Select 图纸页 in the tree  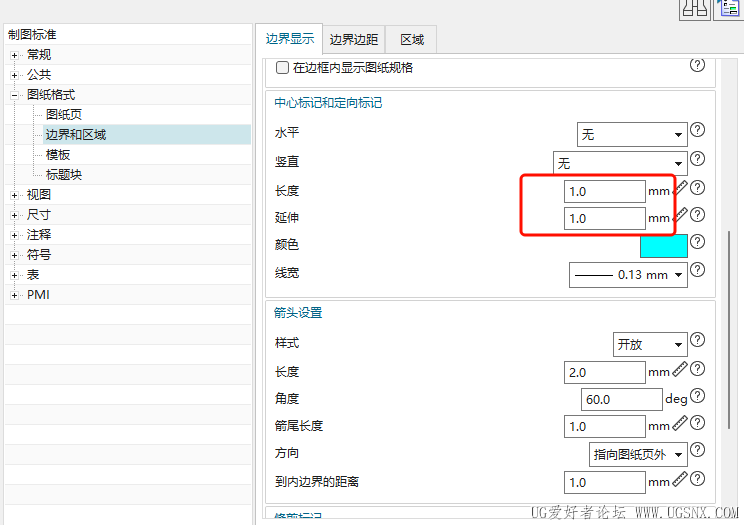click(x=64, y=114)
